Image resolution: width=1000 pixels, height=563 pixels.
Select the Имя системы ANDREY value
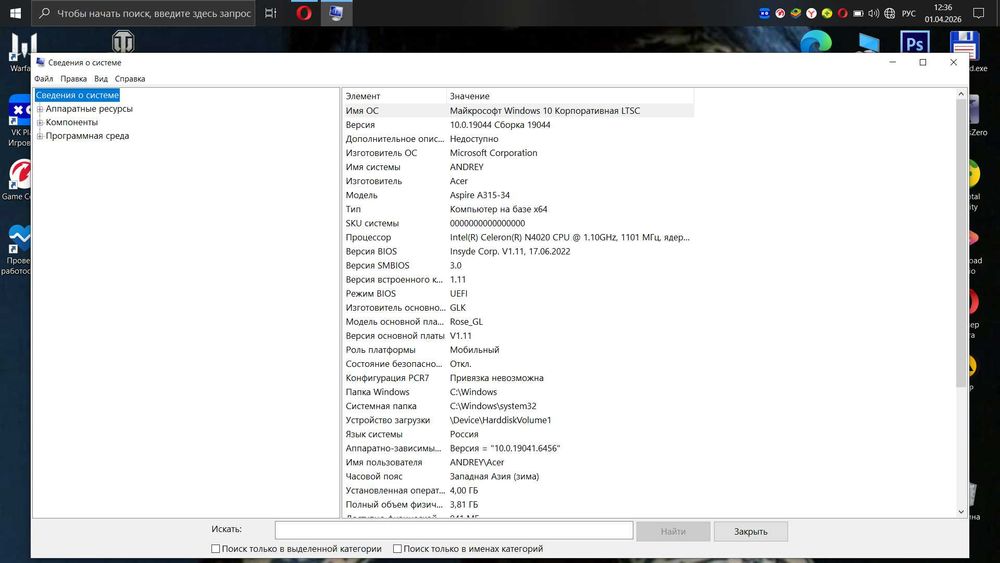coord(467,167)
